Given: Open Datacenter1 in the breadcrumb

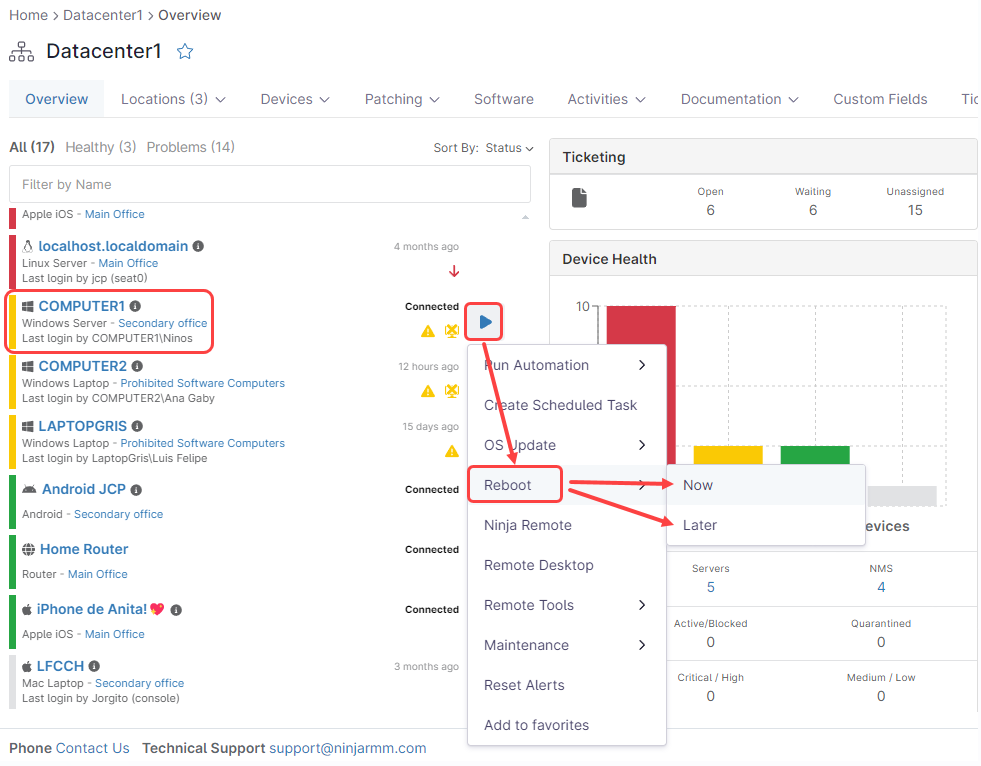Looking at the screenshot, I should [x=103, y=15].
